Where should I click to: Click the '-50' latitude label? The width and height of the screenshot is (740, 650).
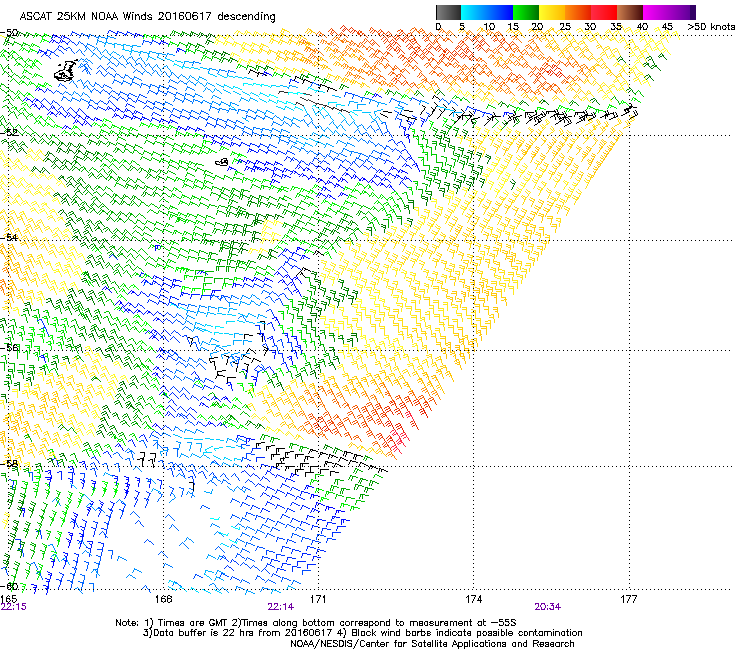9,33
